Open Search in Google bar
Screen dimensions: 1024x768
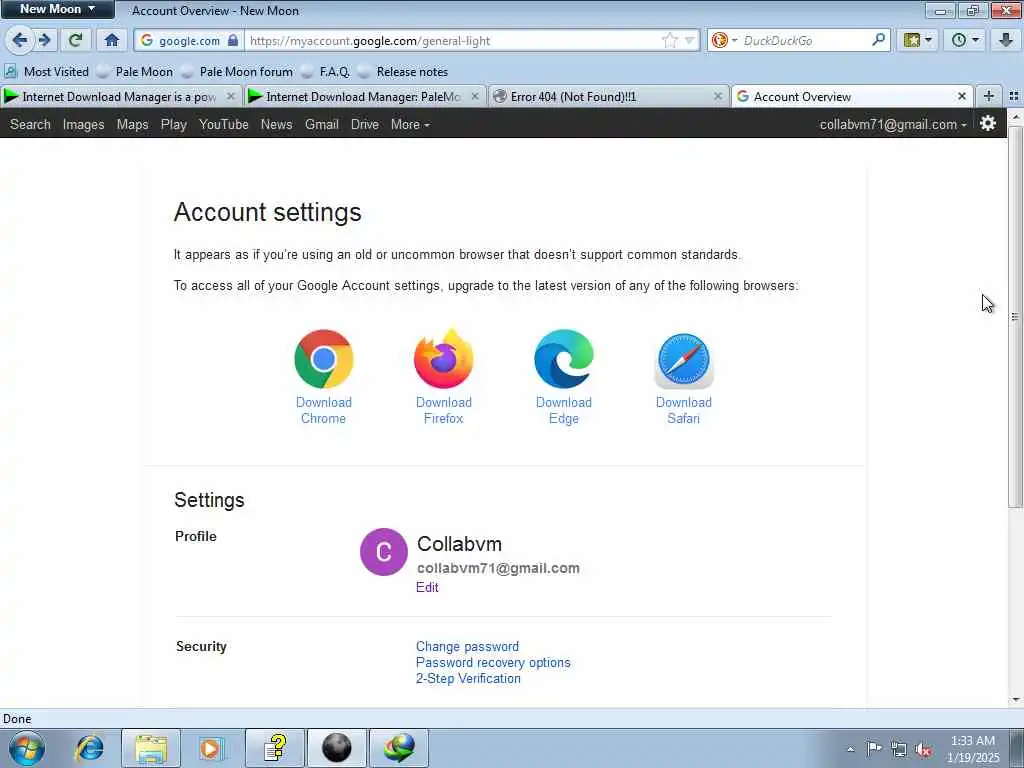[x=30, y=124]
